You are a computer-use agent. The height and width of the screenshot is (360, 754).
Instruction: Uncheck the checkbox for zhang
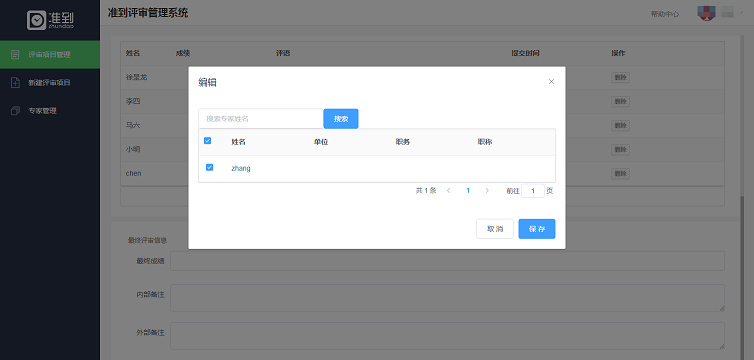[x=209, y=167]
